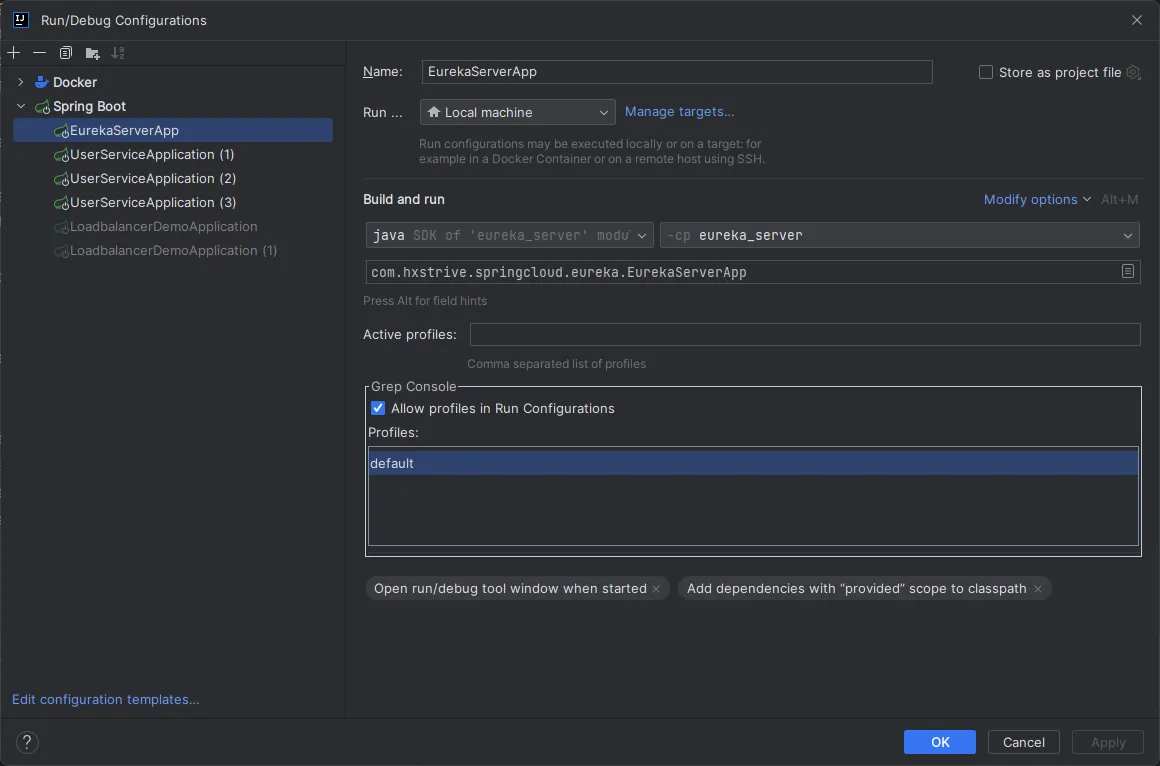Click the Copy Configuration icon

pos(66,53)
